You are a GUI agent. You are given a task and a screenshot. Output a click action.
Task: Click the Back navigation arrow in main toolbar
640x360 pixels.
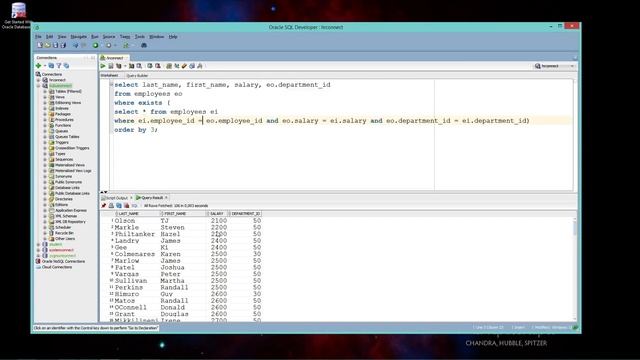coord(76,45)
